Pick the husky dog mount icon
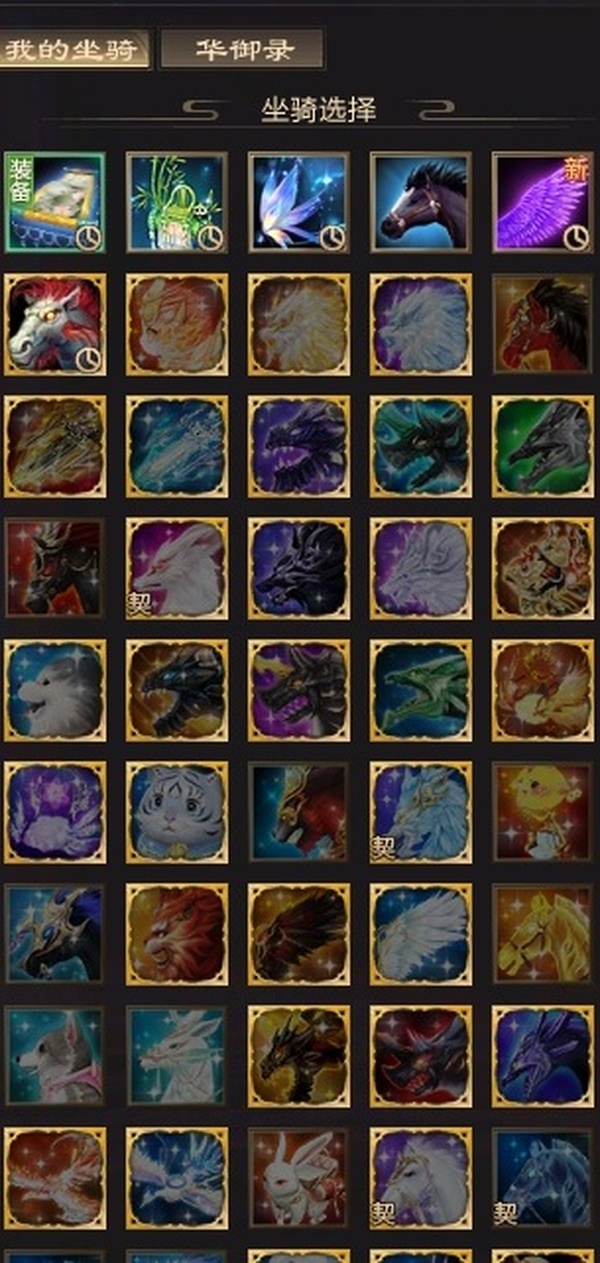600x1263 pixels. (54, 1056)
